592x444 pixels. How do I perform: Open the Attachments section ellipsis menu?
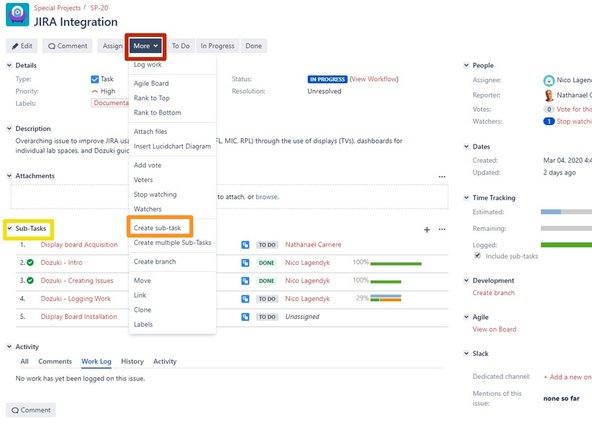click(x=442, y=176)
